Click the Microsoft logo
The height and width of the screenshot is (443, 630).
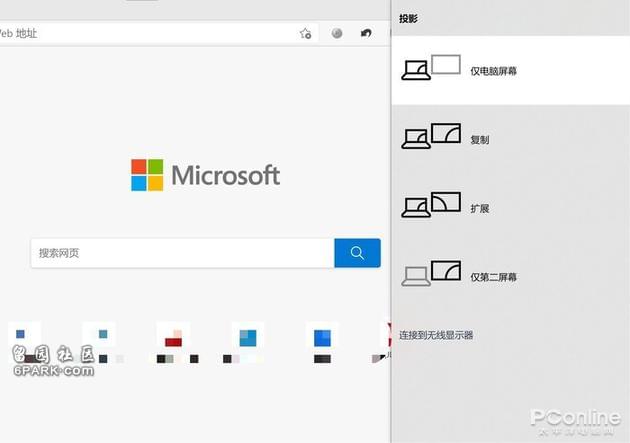coord(205,175)
